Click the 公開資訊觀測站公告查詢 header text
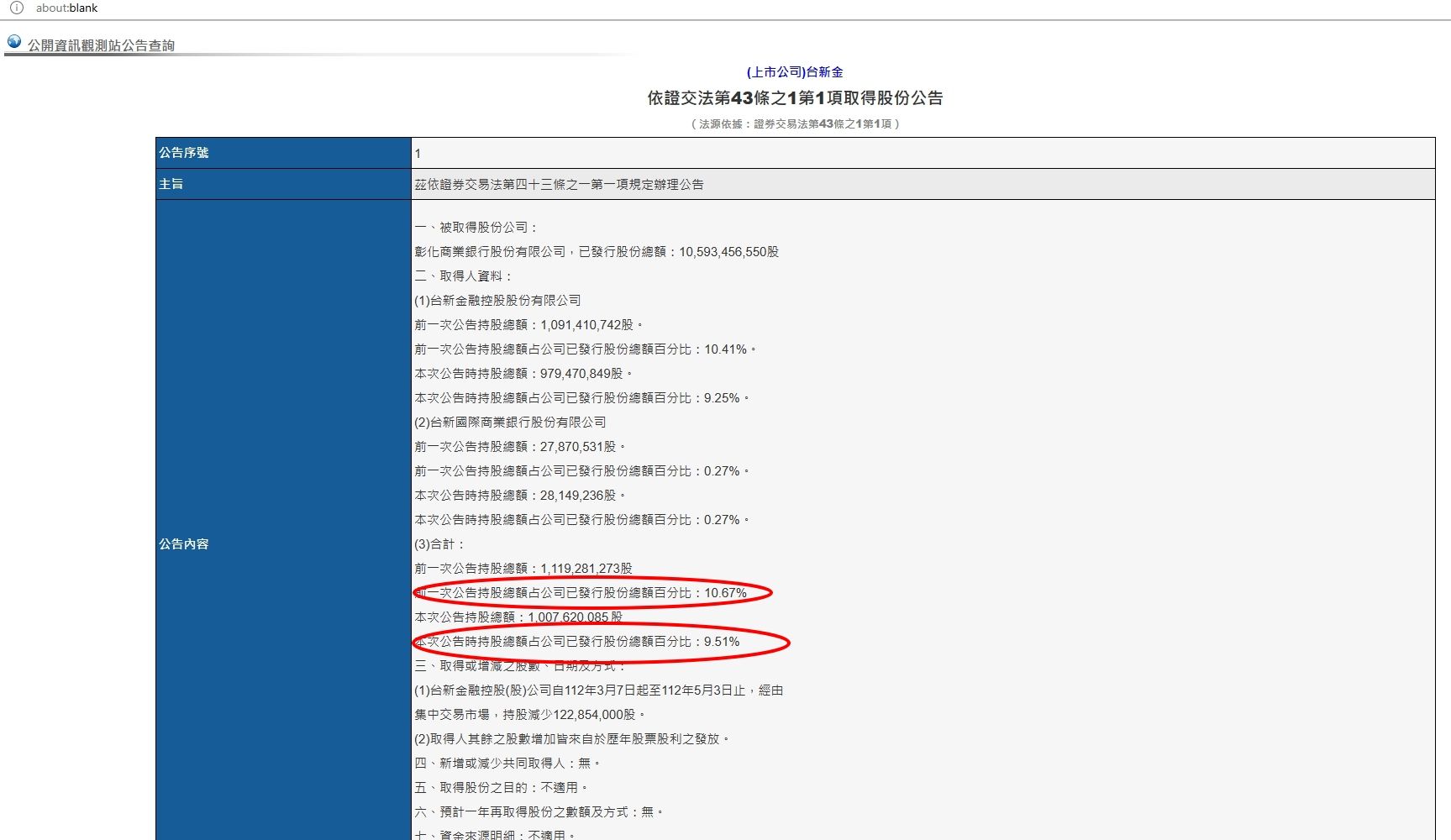The width and height of the screenshot is (1451, 840). pos(101,45)
